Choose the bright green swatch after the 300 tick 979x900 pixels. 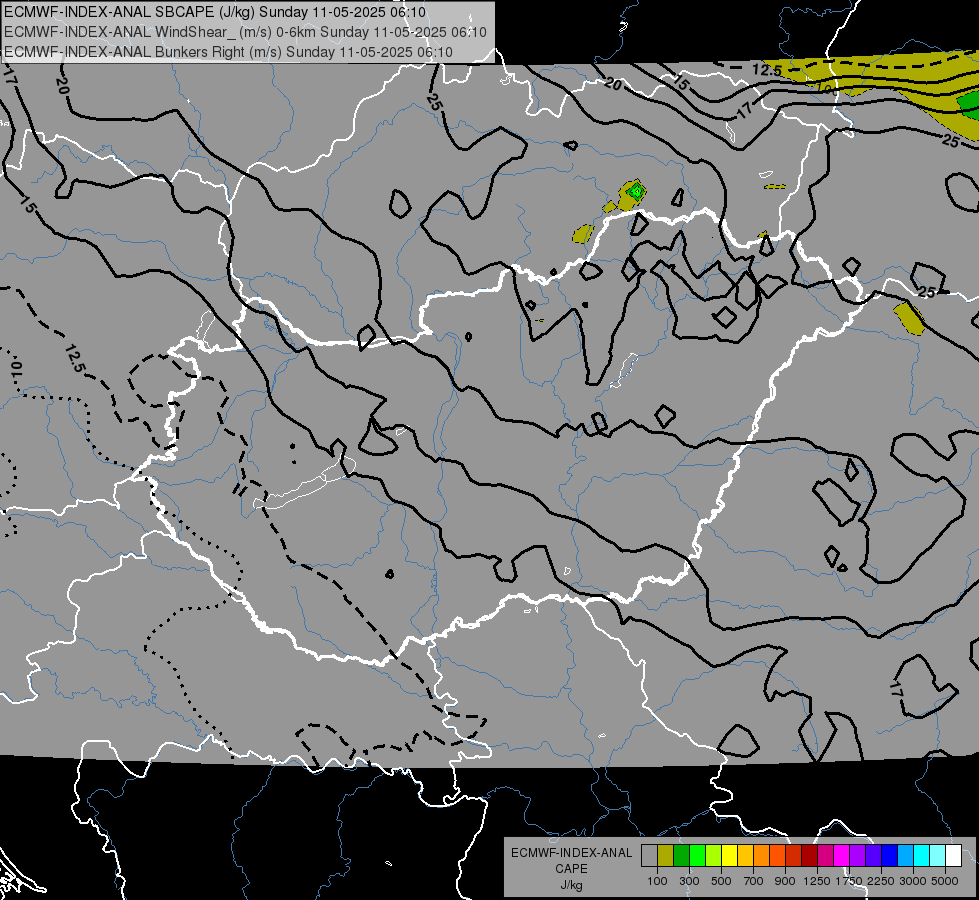tap(697, 856)
